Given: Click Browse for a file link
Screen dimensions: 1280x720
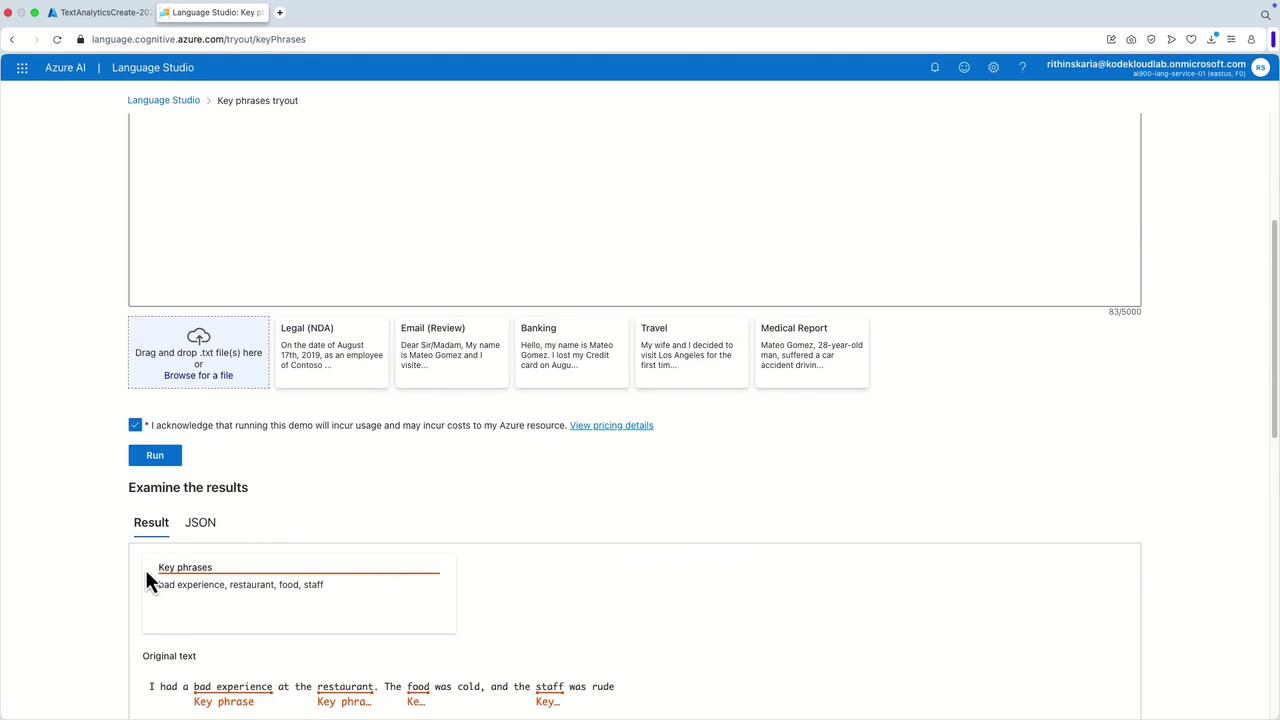Looking at the screenshot, I should [x=198, y=375].
